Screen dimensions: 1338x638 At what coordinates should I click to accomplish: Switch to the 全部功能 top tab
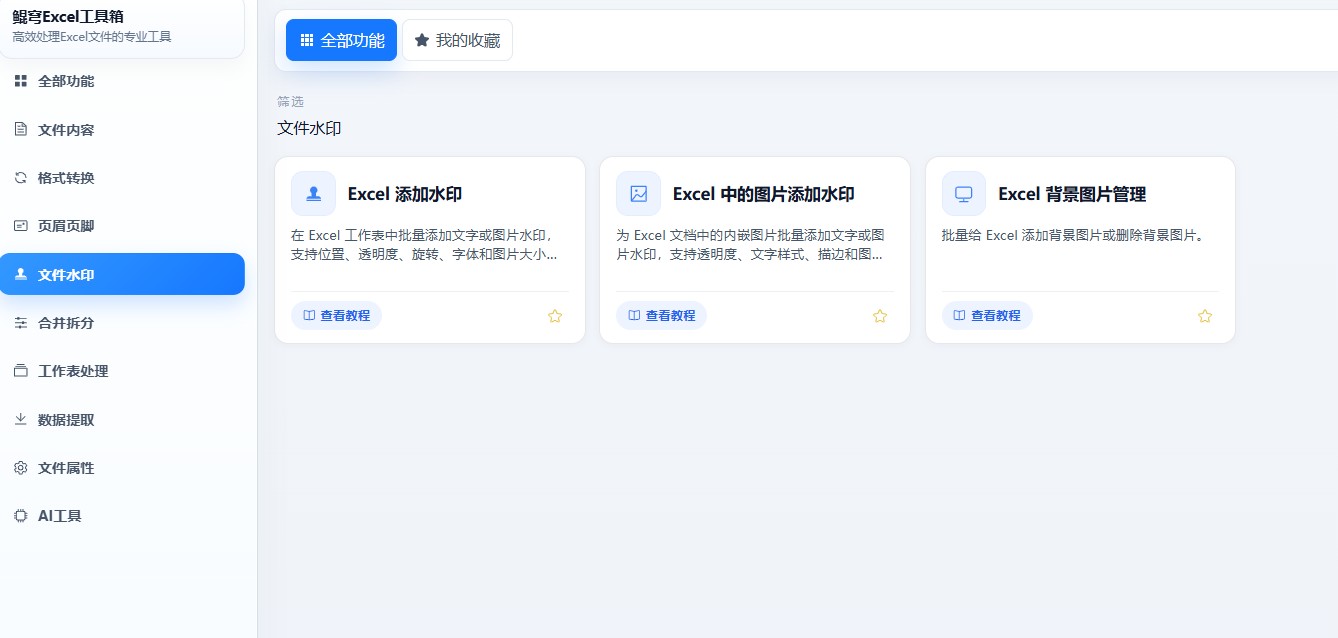pos(341,40)
